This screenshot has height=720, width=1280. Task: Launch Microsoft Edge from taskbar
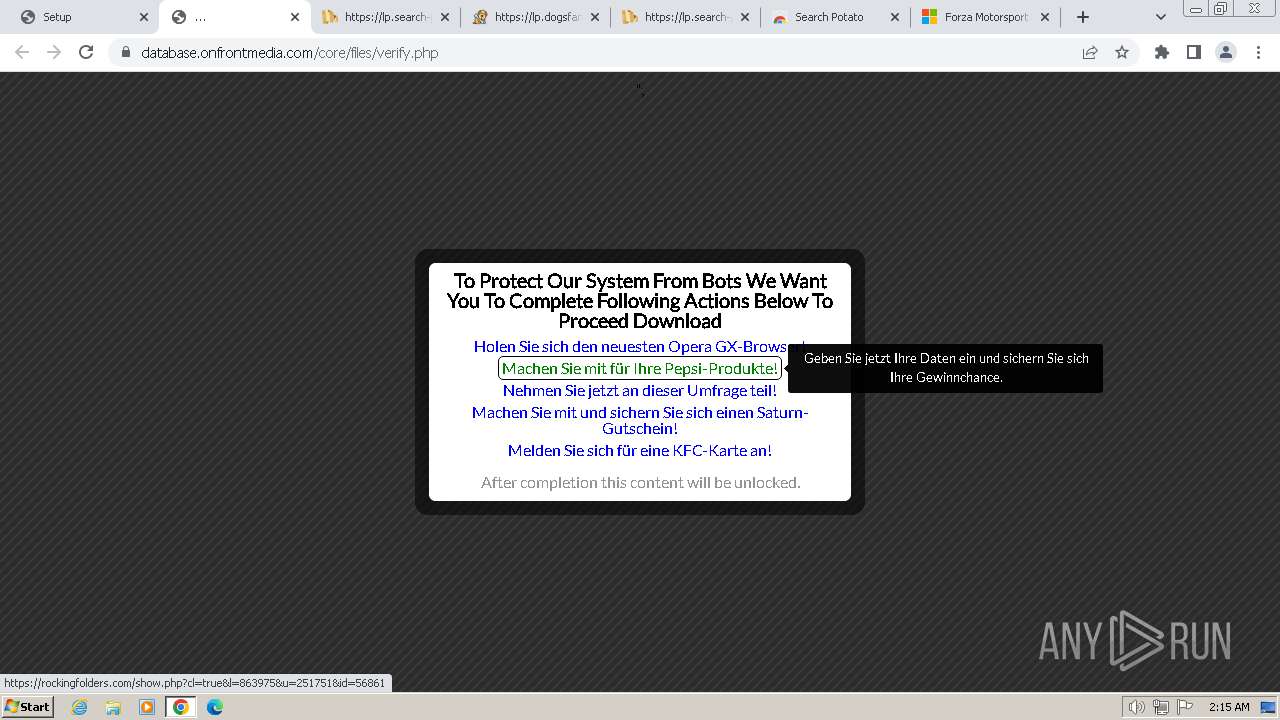tap(215, 707)
